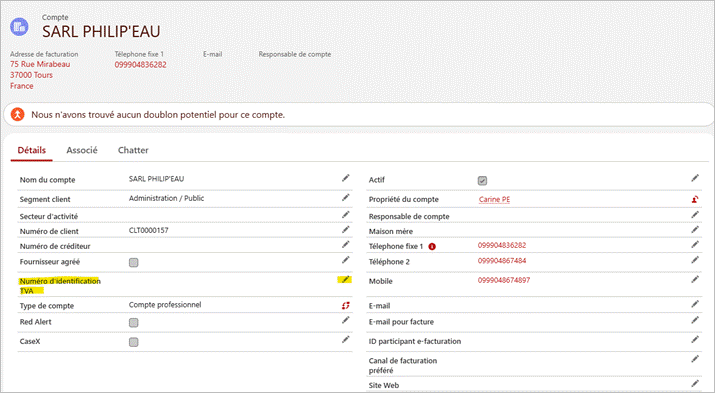Click Téléphone fixe 1 number in details

(x=502, y=245)
